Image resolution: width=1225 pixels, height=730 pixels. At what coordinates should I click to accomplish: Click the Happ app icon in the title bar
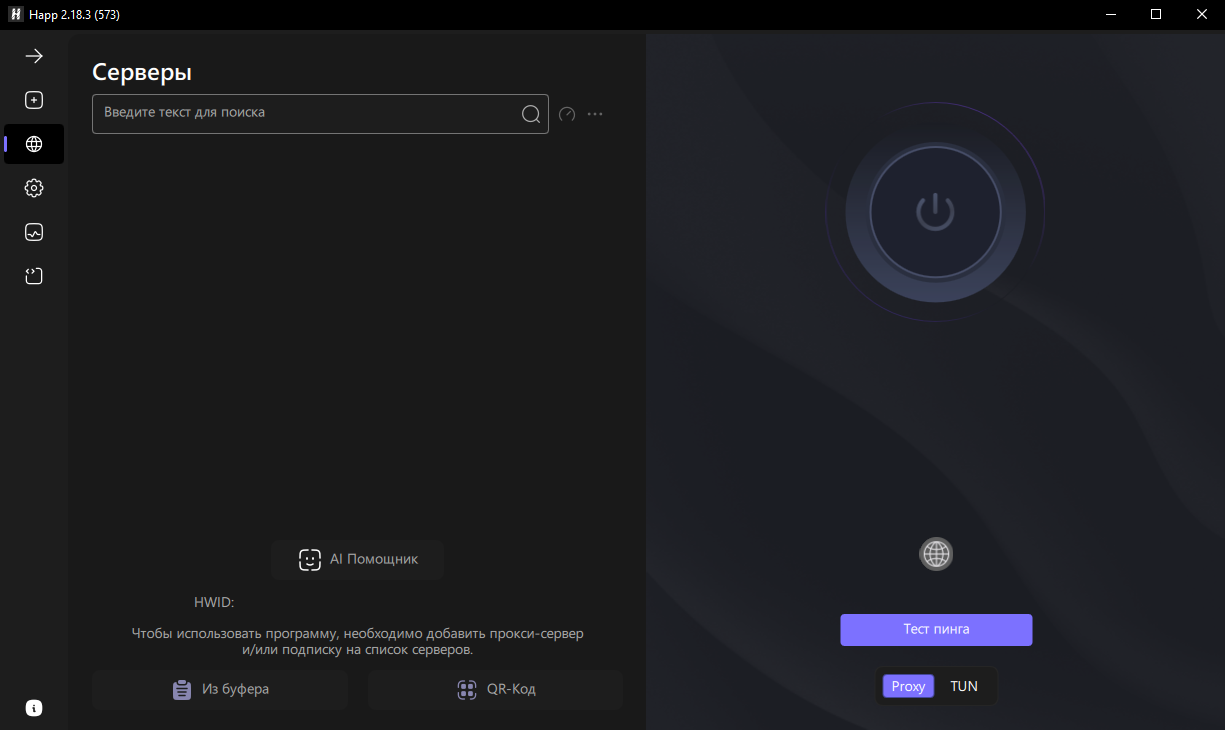pos(15,15)
